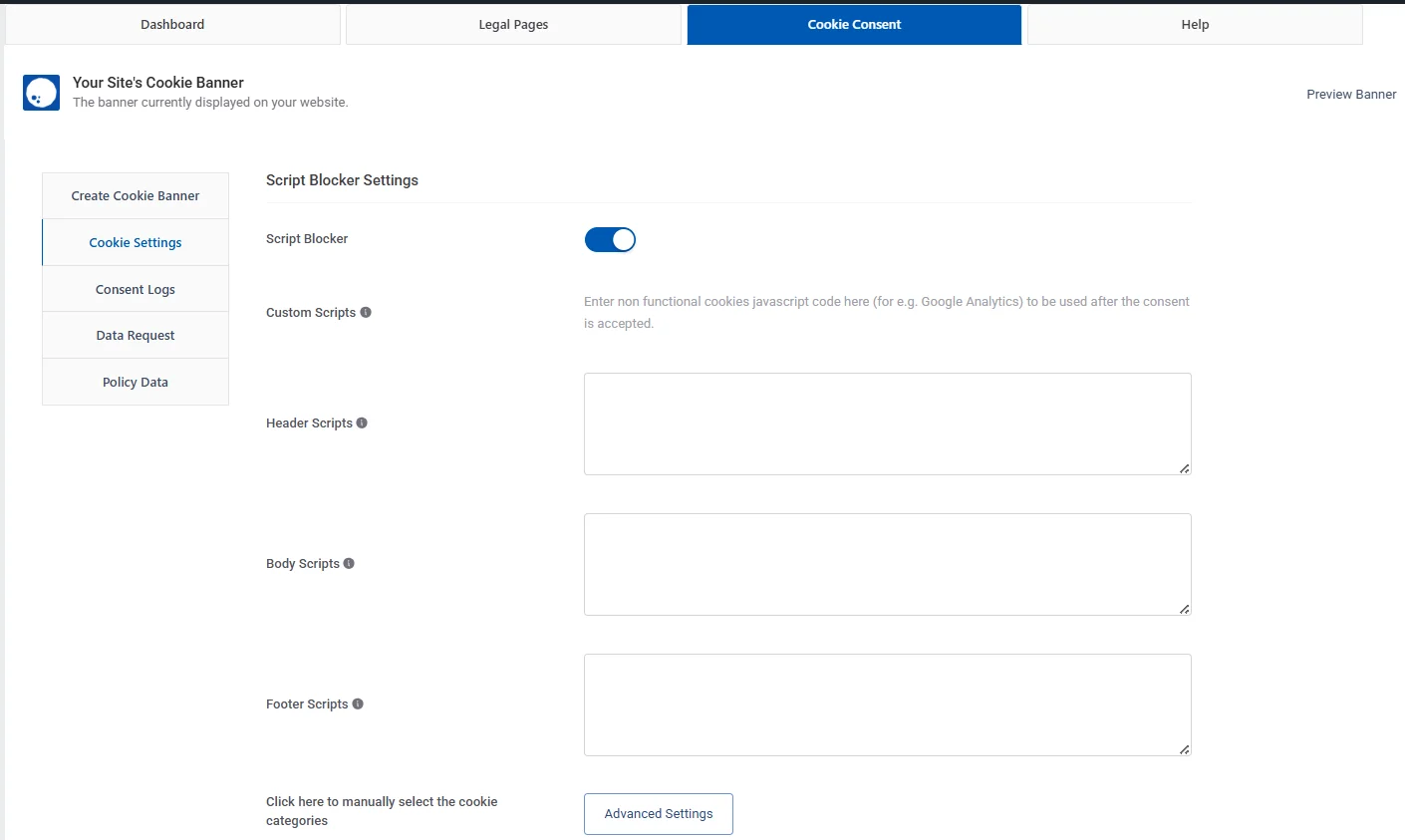The width and height of the screenshot is (1405, 840).
Task: Click inside the Footer Scripts text area
Action: tap(887, 703)
